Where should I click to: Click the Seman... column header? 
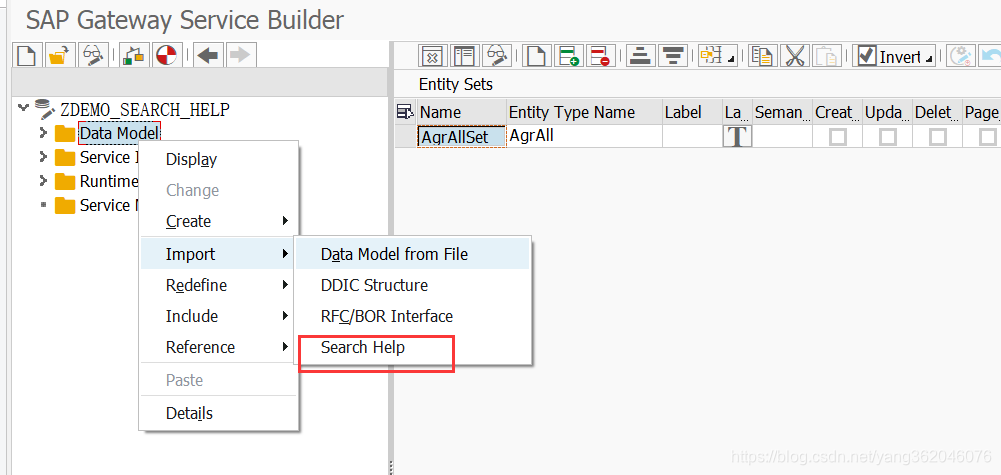783,112
